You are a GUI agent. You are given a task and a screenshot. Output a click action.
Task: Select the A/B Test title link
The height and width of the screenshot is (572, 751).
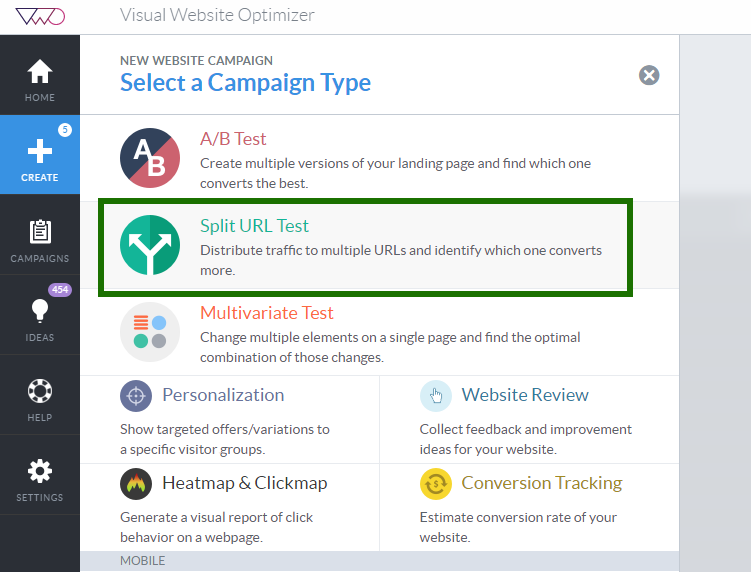pyautogui.click(x=233, y=139)
